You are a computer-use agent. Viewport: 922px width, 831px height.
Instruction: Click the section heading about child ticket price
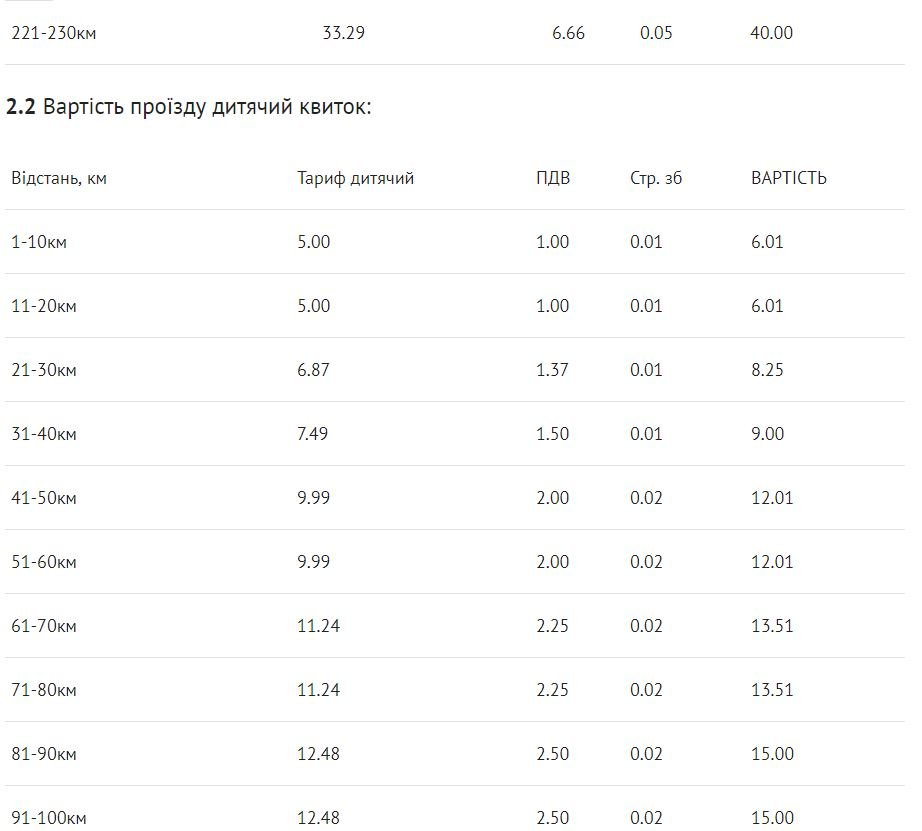[x=189, y=107]
